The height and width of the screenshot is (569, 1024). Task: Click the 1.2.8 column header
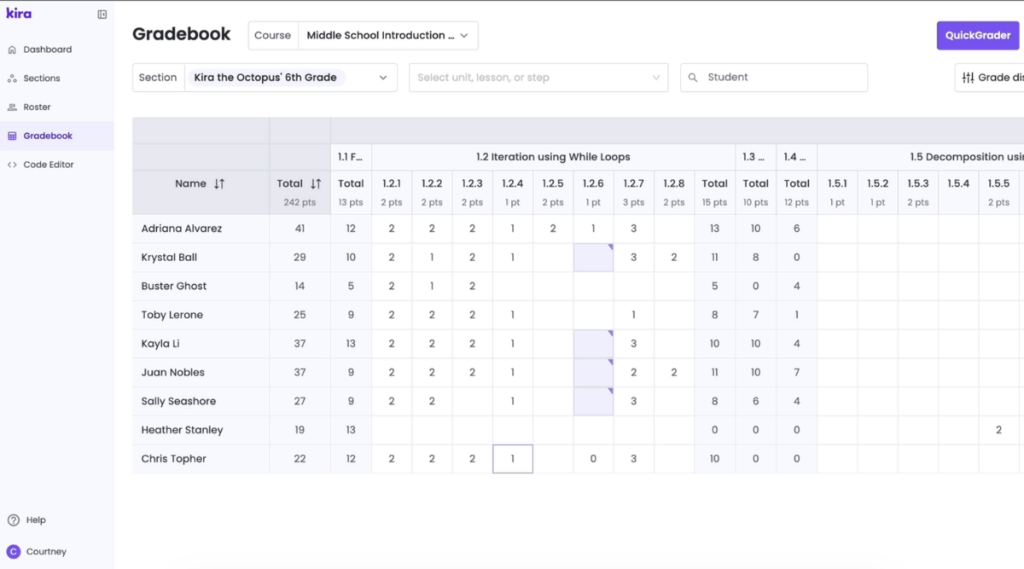[x=674, y=192]
